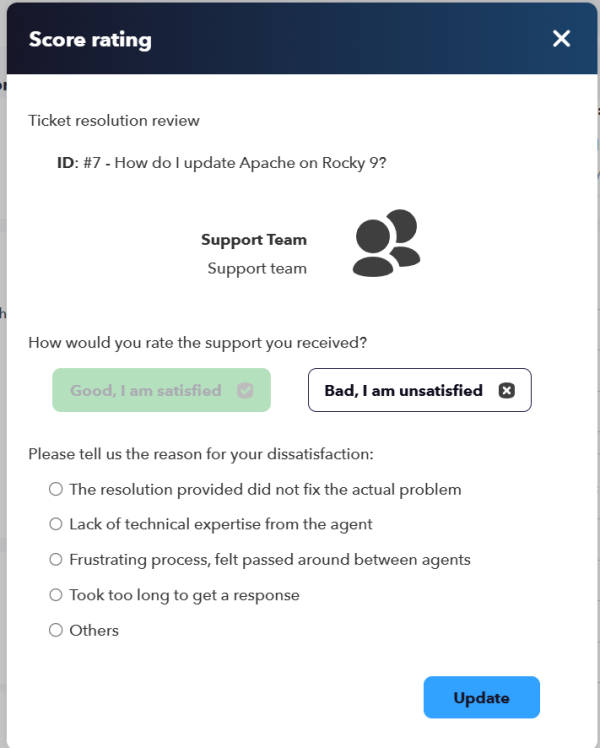Viewport: 600px width, 748px height.
Task: Select the Others radio option
Action: pos(56,630)
